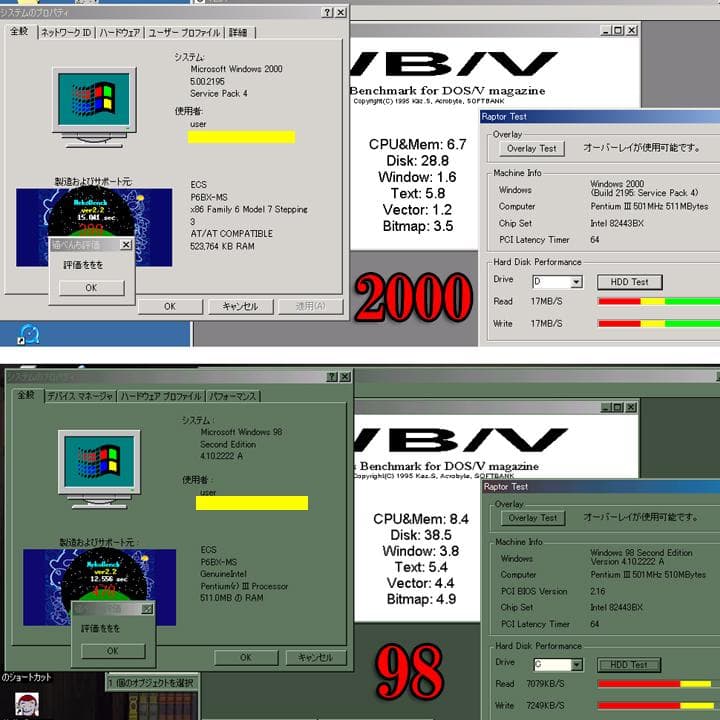Click the PCI BIOS Version 2.16 value
Viewport: 720px width, 720px height.
598,591
